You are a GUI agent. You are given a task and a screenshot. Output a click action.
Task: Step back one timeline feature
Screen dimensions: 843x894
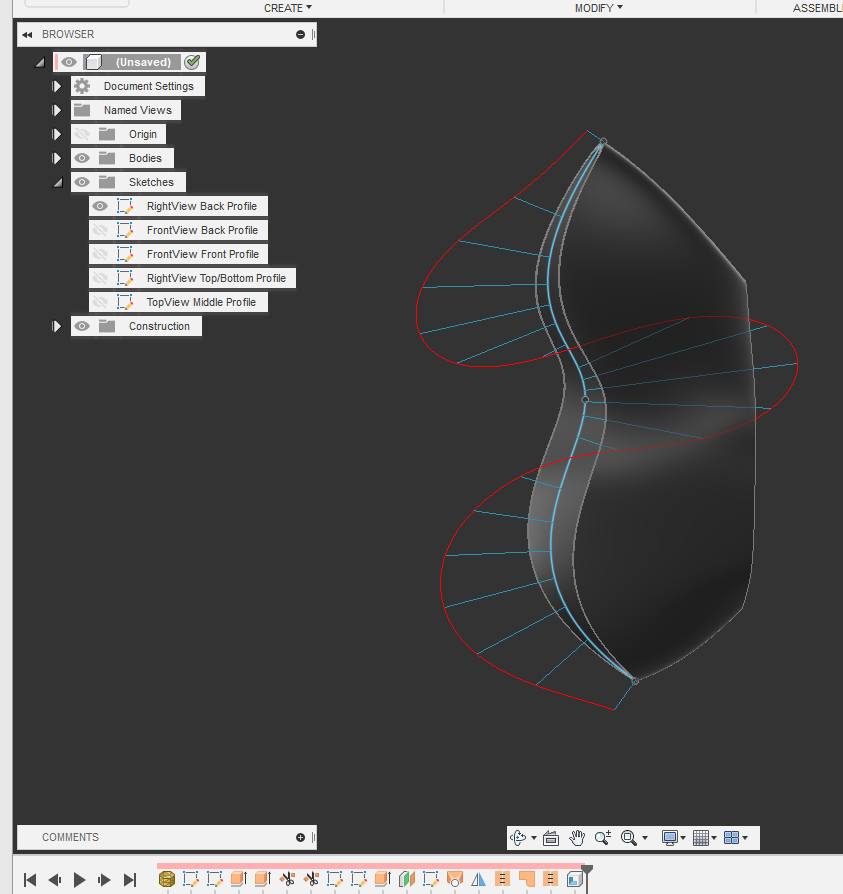[x=55, y=880]
